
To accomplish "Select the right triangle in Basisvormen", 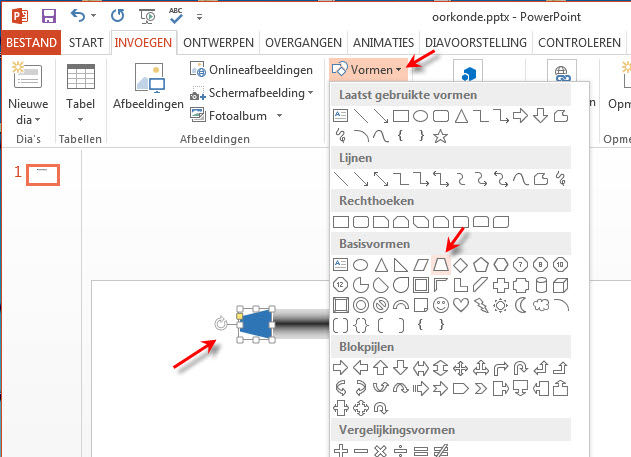I will pos(400,265).
